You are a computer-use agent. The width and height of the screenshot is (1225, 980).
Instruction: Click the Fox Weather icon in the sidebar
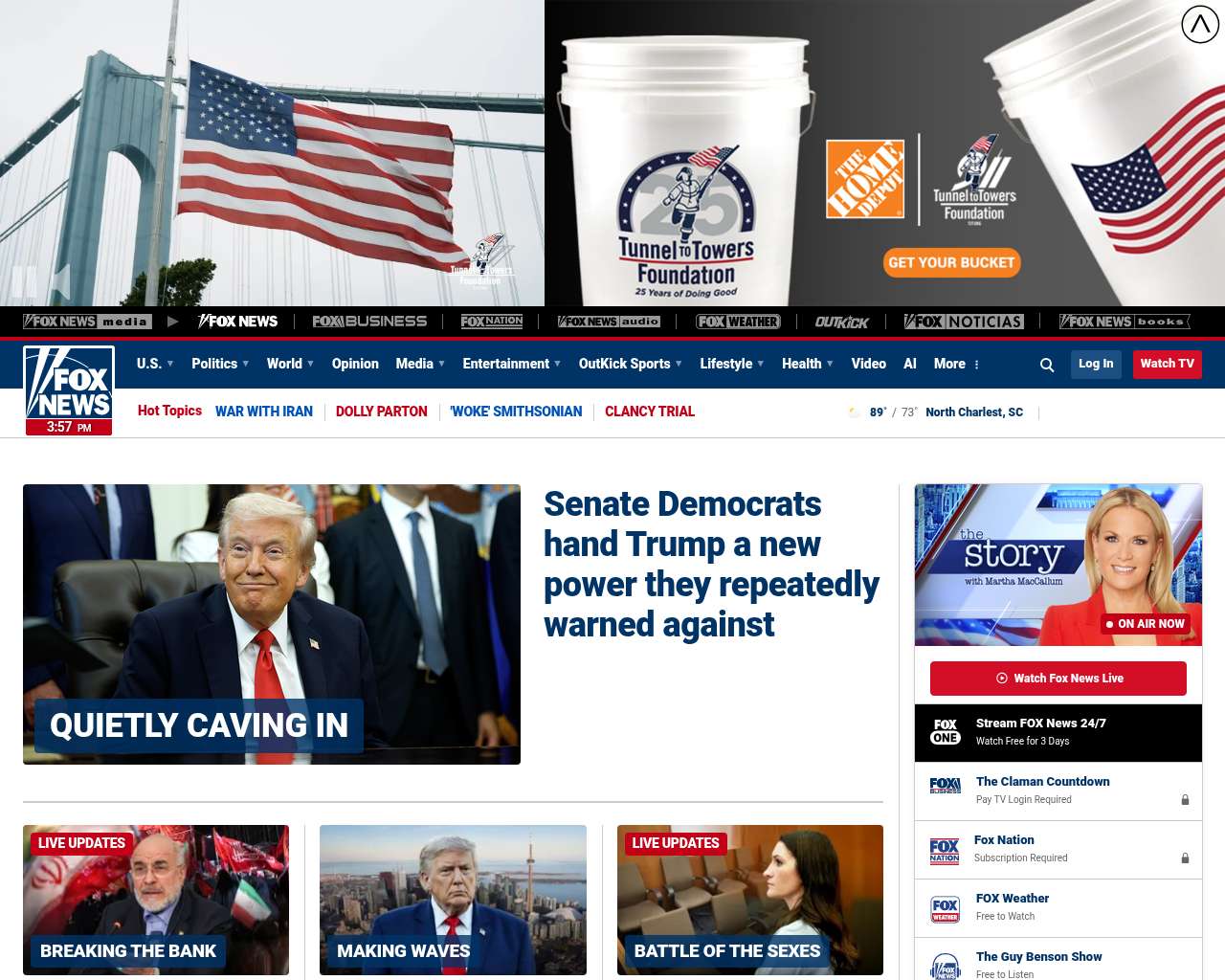pos(946,909)
